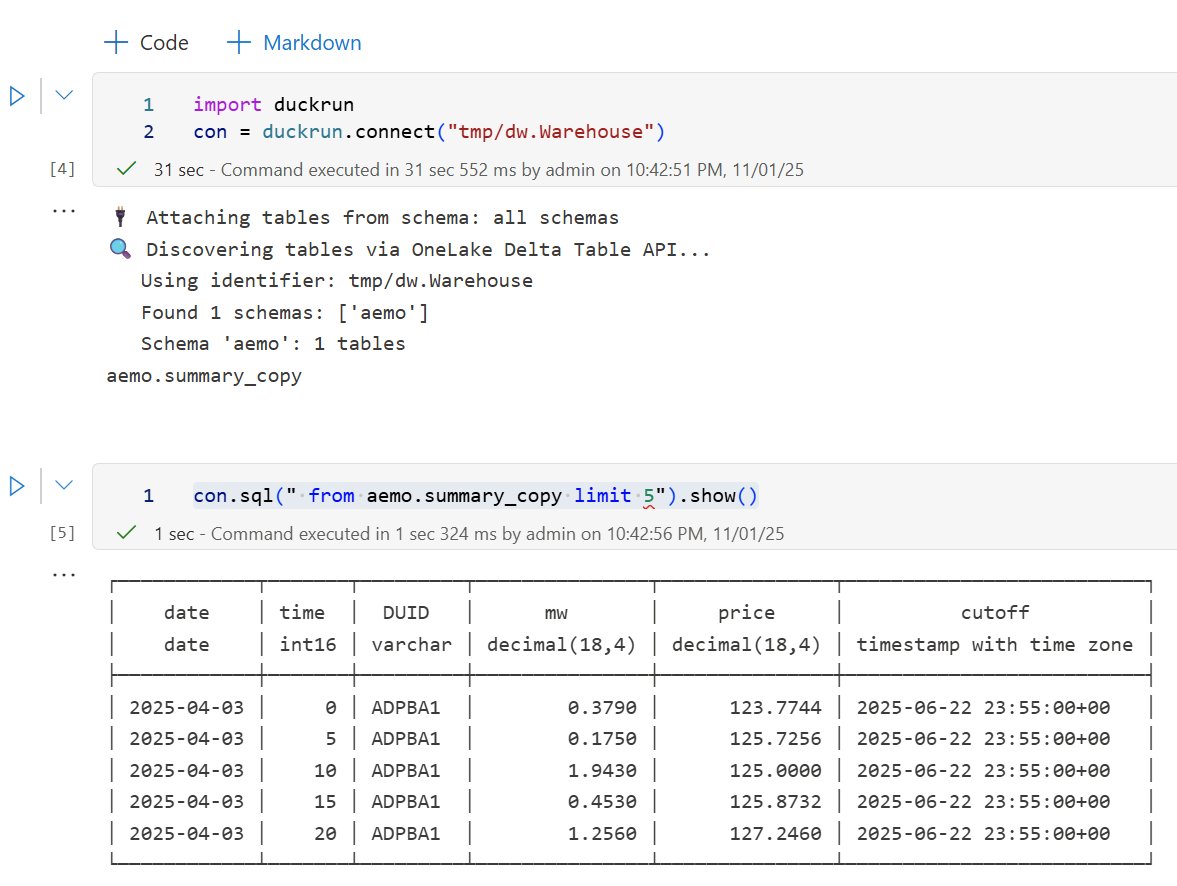Click the 'cutoff' column header
The image size is (1177, 886).
tap(995, 613)
